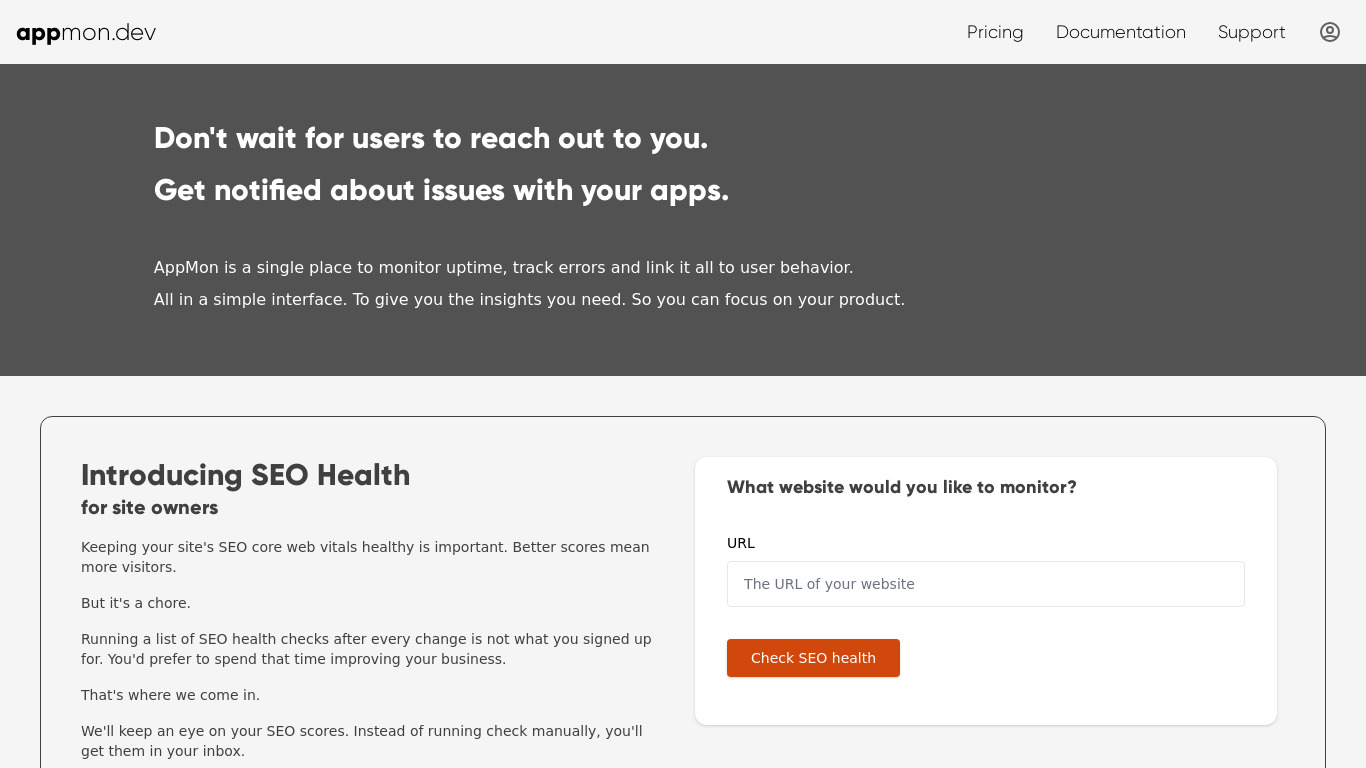Image resolution: width=1366 pixels, height=768 pixels.
Task: Click the 'Running a list of SEO health checks' paragraph
Action: click(366, 649)
